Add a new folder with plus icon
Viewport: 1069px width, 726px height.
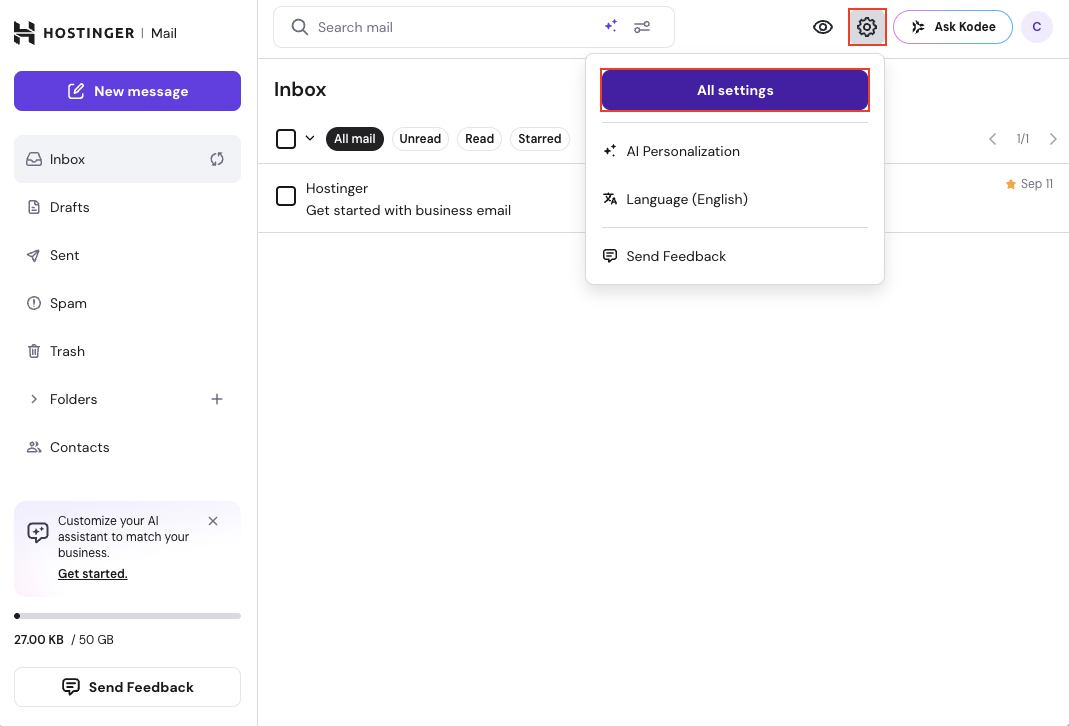coord(217,399)
